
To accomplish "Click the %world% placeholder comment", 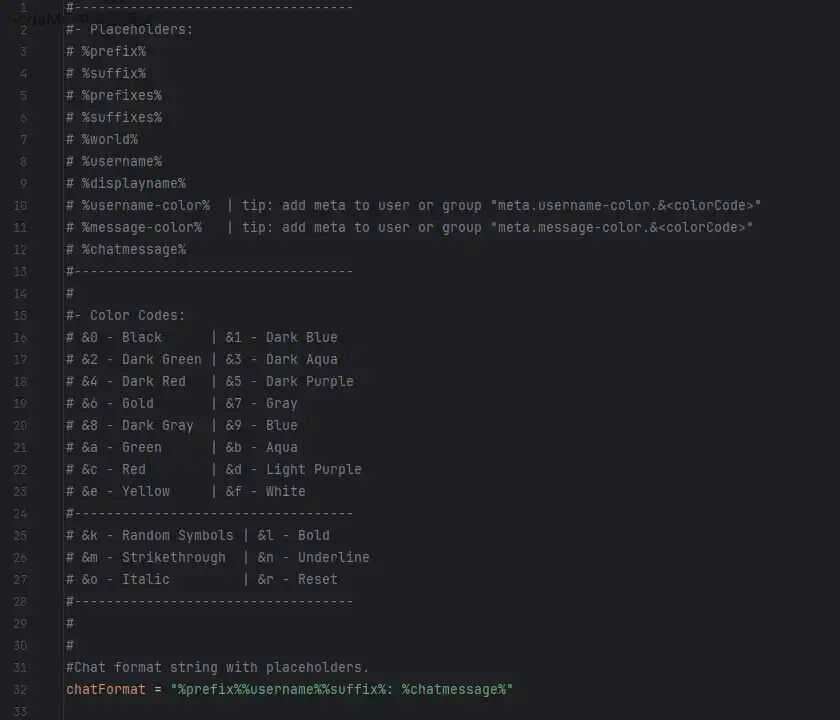I will [x=109, y=139].
